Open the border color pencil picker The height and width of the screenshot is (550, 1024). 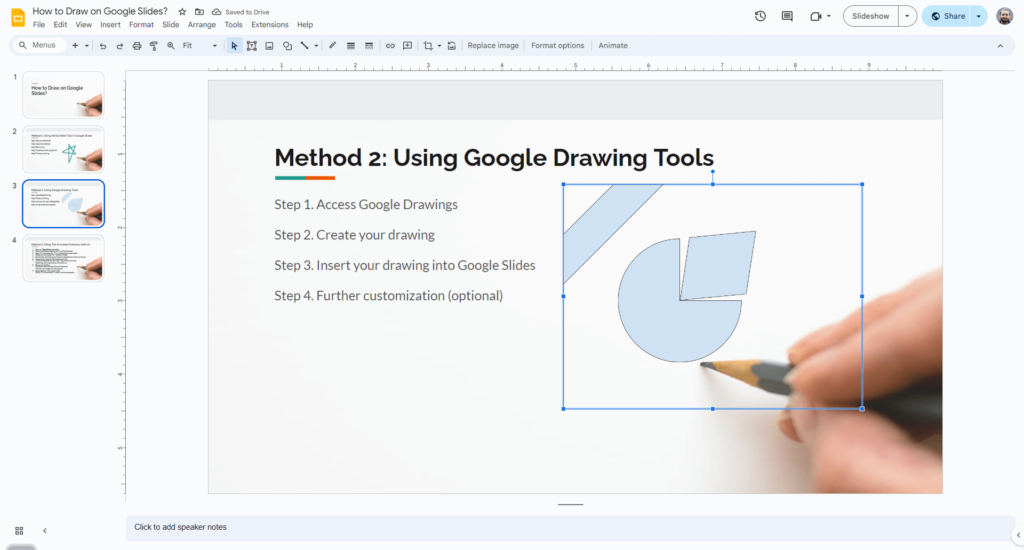coord(332,46)
